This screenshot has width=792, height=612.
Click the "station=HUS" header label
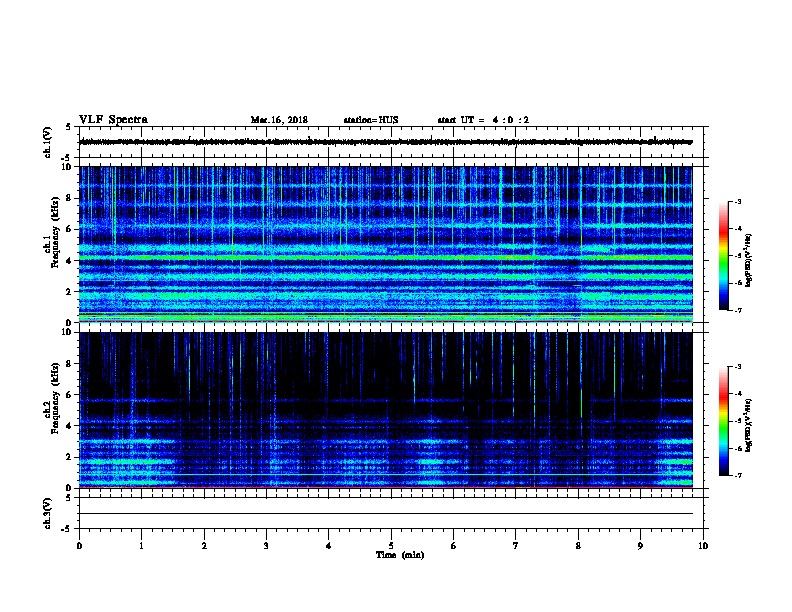pyautogui.click(x=371, y=120)
